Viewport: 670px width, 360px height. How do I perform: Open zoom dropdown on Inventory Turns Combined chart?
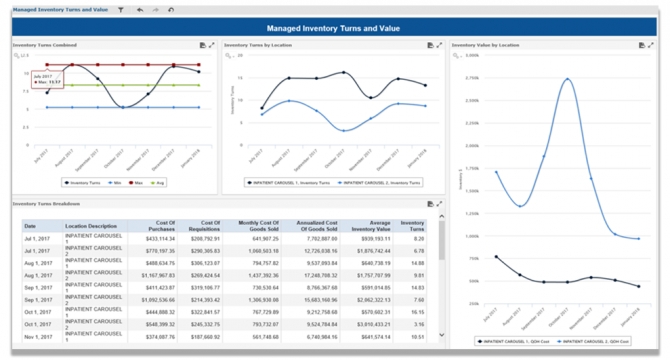[x=17, y=56]
